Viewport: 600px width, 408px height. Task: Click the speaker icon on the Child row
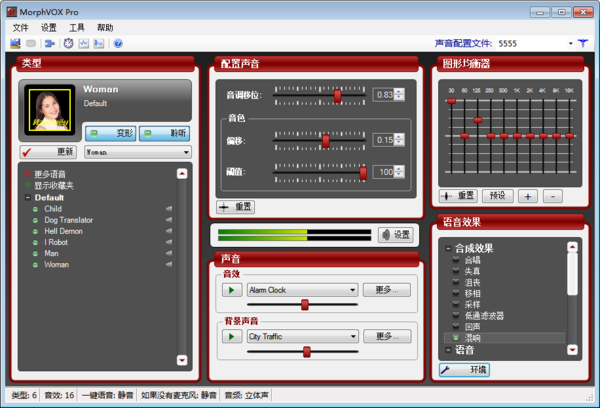click(169, 209)
